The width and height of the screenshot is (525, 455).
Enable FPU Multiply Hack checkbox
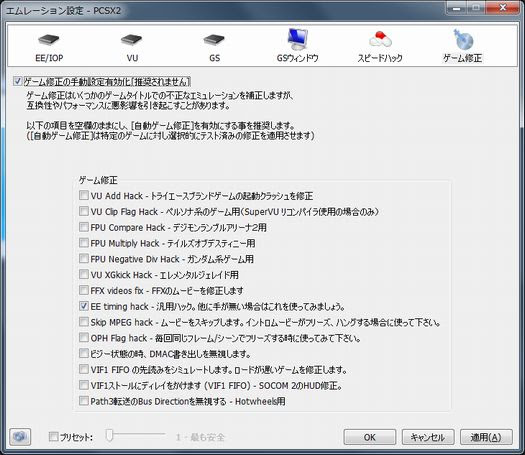click(83, 243)
